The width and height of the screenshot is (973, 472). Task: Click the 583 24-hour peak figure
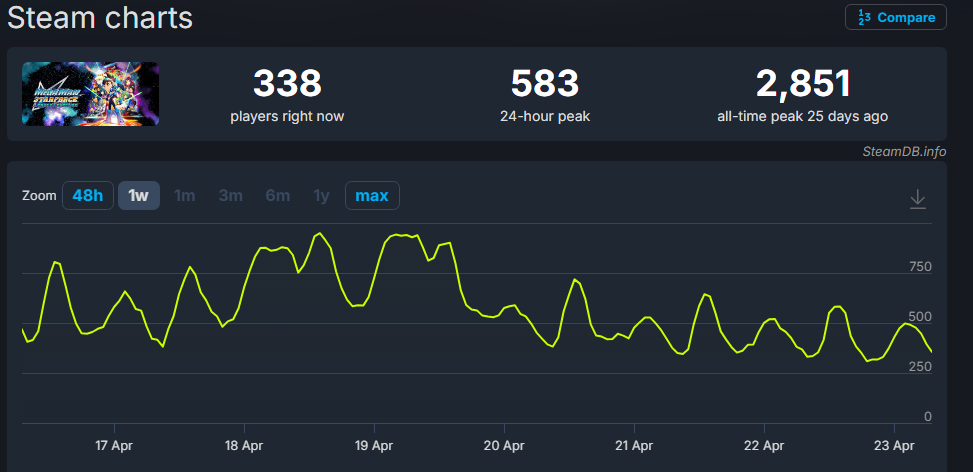[545, 84]
